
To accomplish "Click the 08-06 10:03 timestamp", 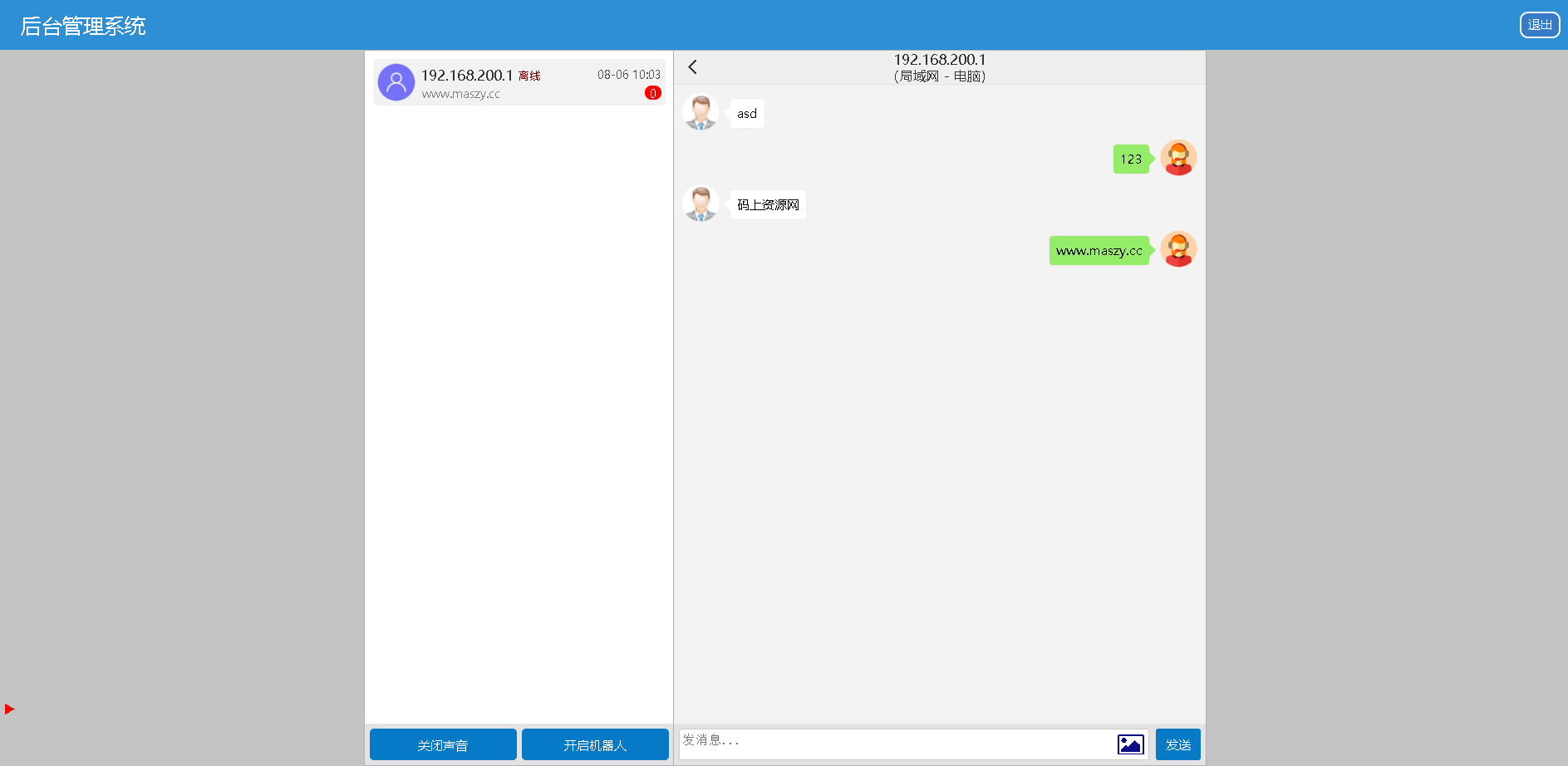I will coord(629,75).
